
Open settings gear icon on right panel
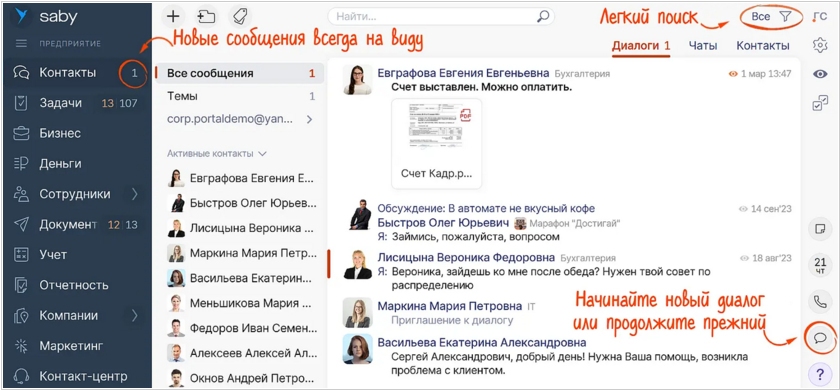point(820,45)
